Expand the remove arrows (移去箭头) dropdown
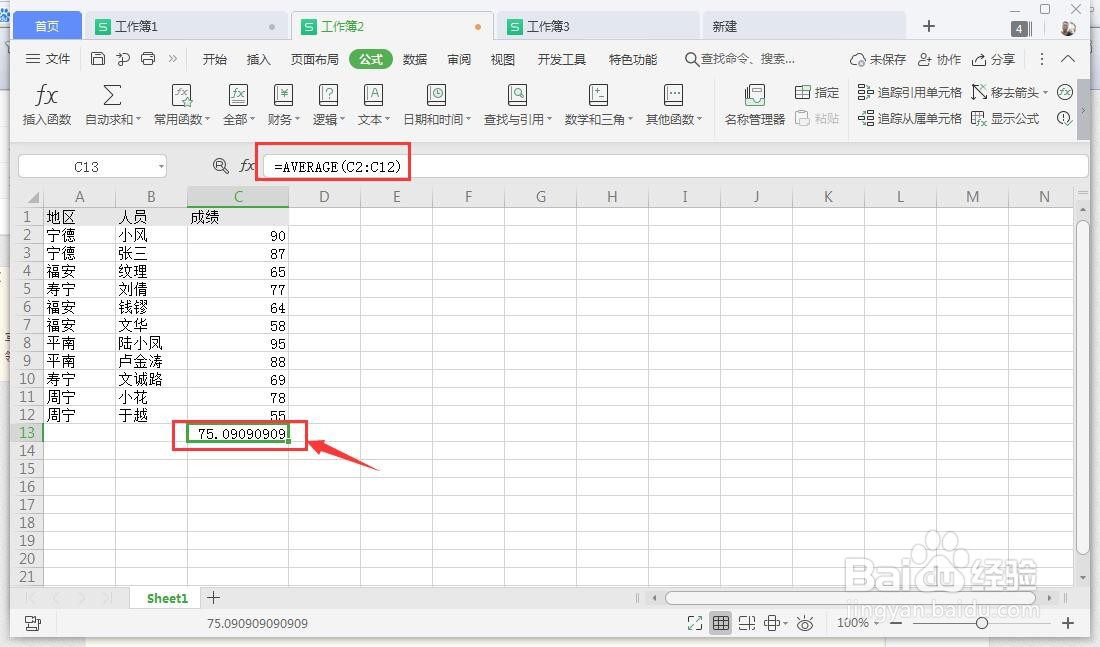 click(x=1045, y=93)
